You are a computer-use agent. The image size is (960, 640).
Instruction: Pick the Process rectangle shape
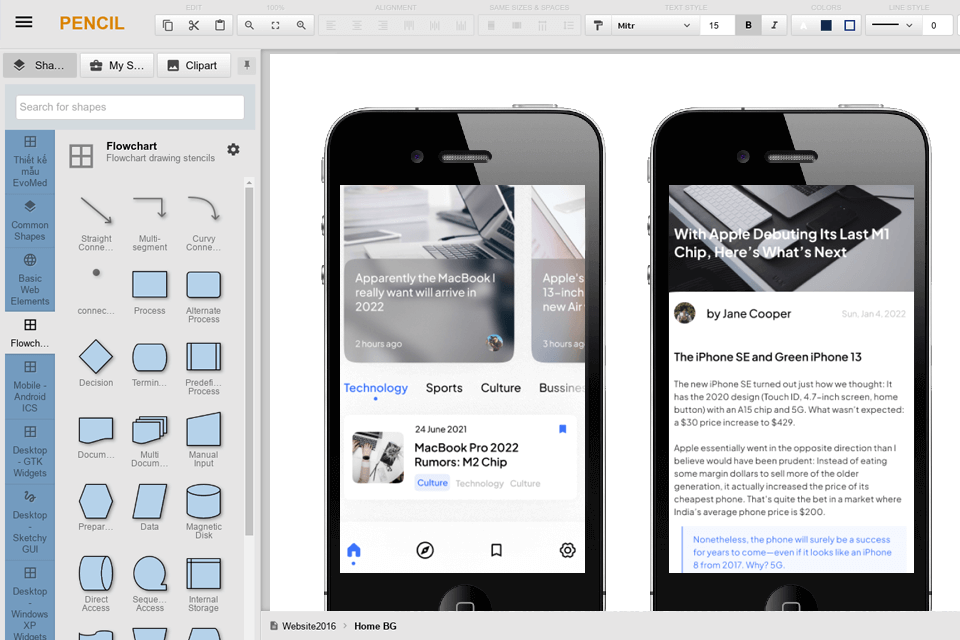[150, 293]
